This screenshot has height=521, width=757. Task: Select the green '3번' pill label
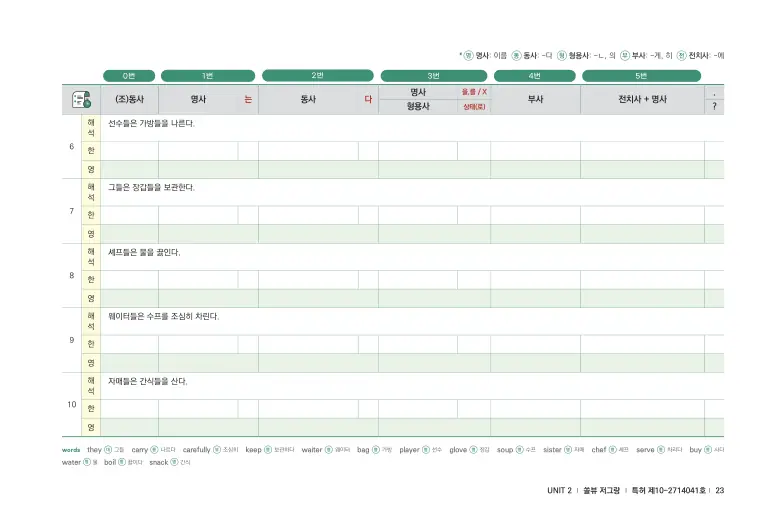point(434,76)
